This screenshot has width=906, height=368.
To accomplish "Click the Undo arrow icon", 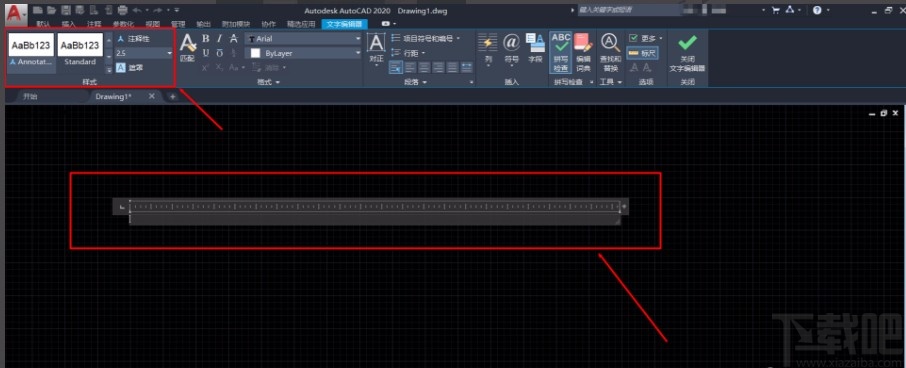I will tap(137, 10).
